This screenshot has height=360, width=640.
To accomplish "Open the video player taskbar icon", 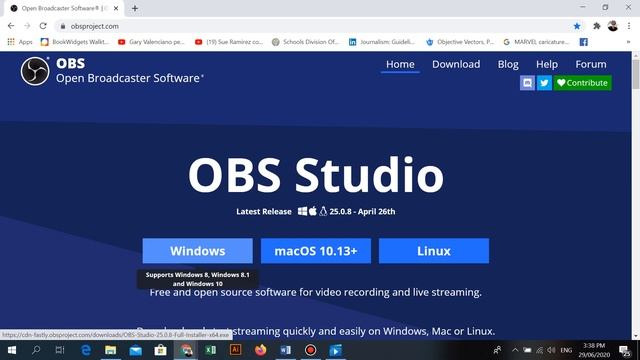I will click(336, 350).
